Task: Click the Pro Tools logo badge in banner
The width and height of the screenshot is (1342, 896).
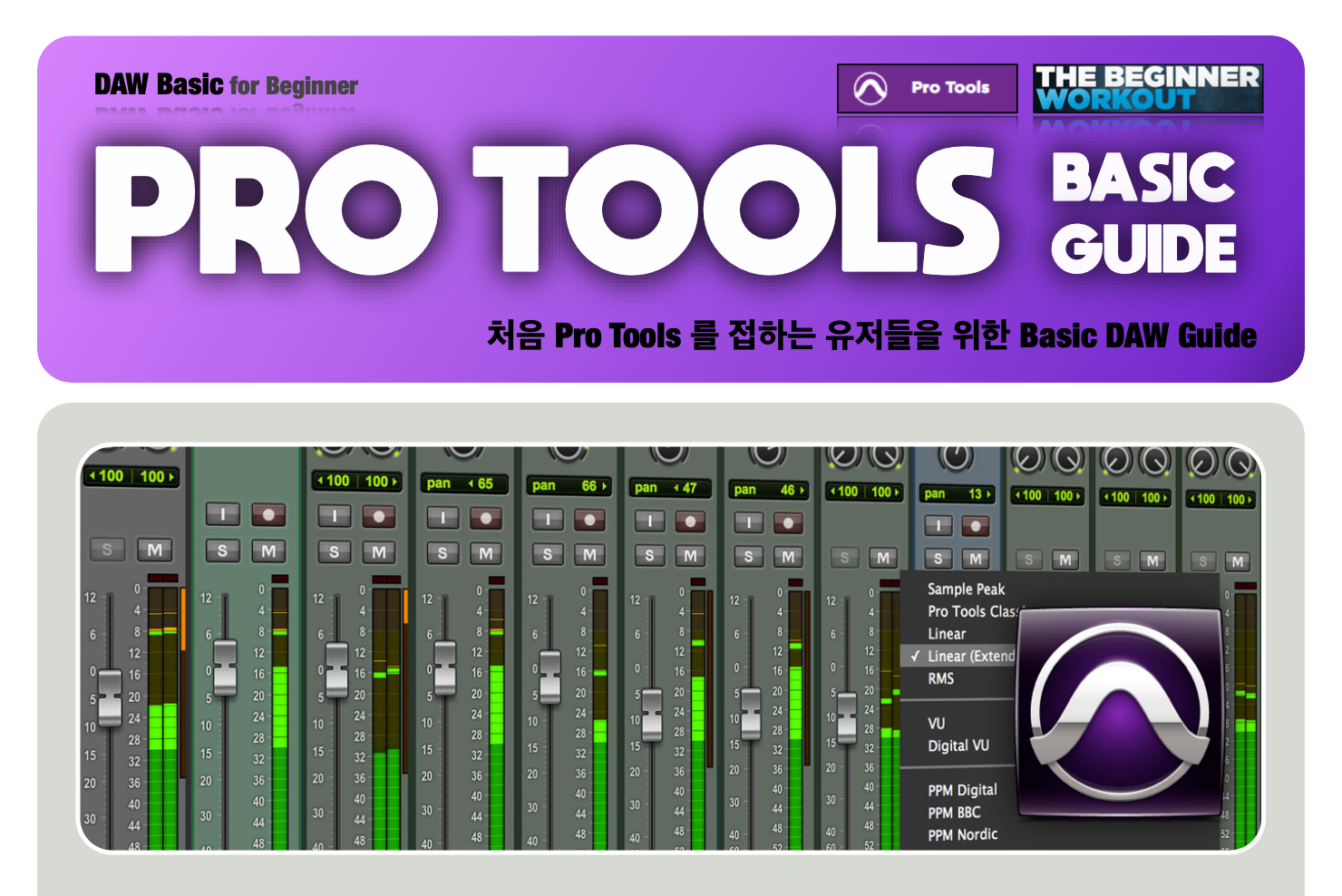Action: [927, 88]
